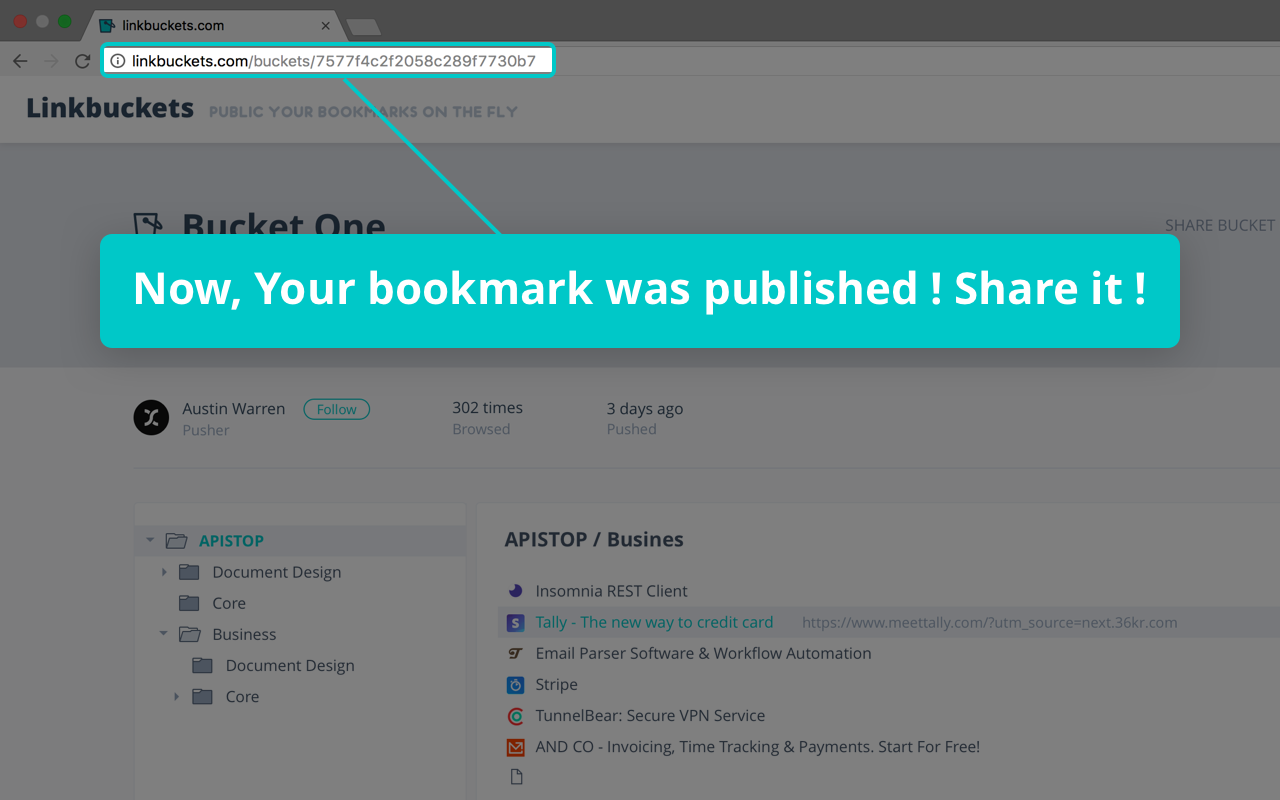Image resolution: width=1280 pixels, height=800 pixels.
Task: Click the Stripe bookmark favicon
Action: coord(516,685)
